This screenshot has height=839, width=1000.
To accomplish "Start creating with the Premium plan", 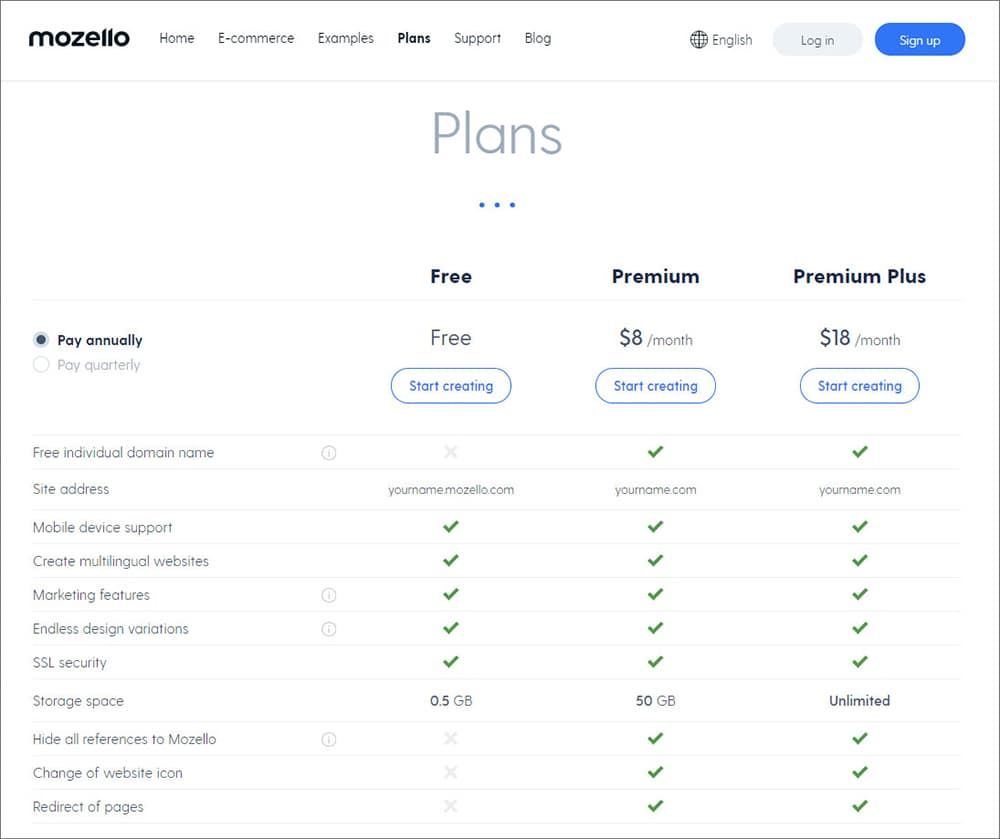I will 656,386.
